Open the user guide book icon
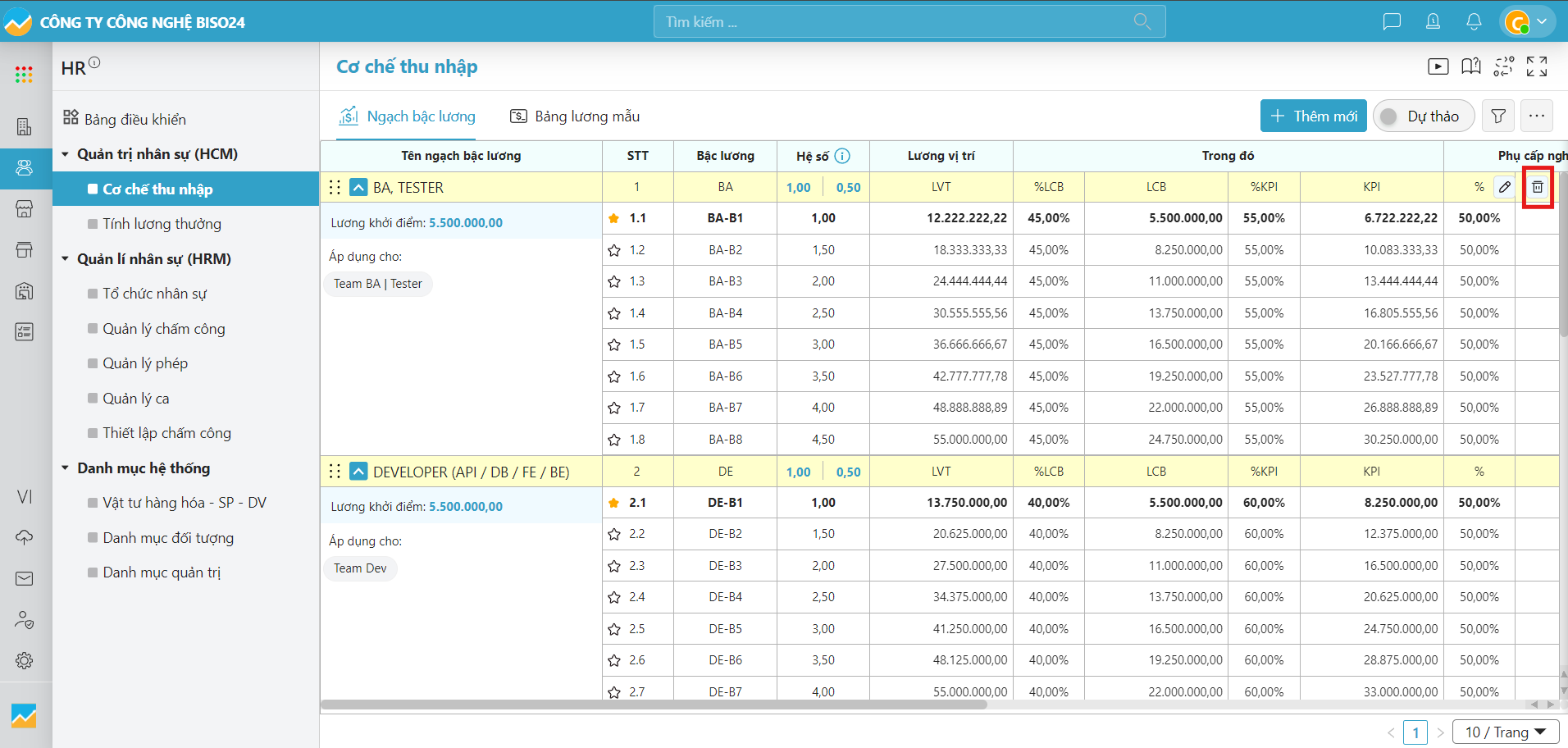This screenshot has height=748, width=1568. (1471, 66)
